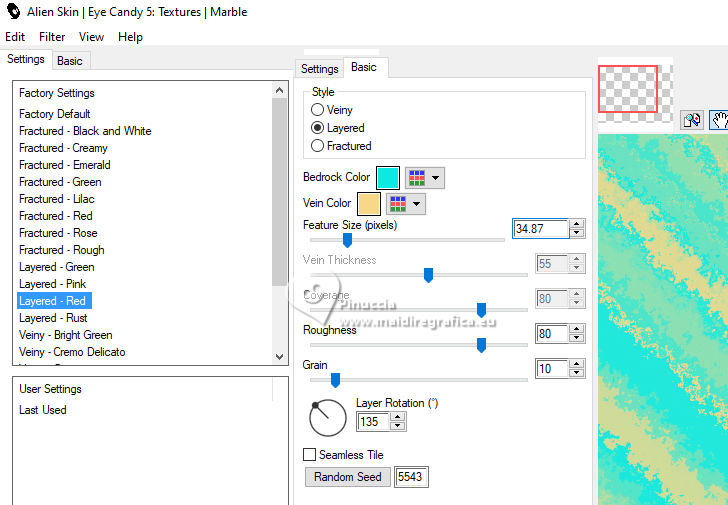Increase Layer Rotation with up stepper

pyautogui.click(x=397, y=417)
